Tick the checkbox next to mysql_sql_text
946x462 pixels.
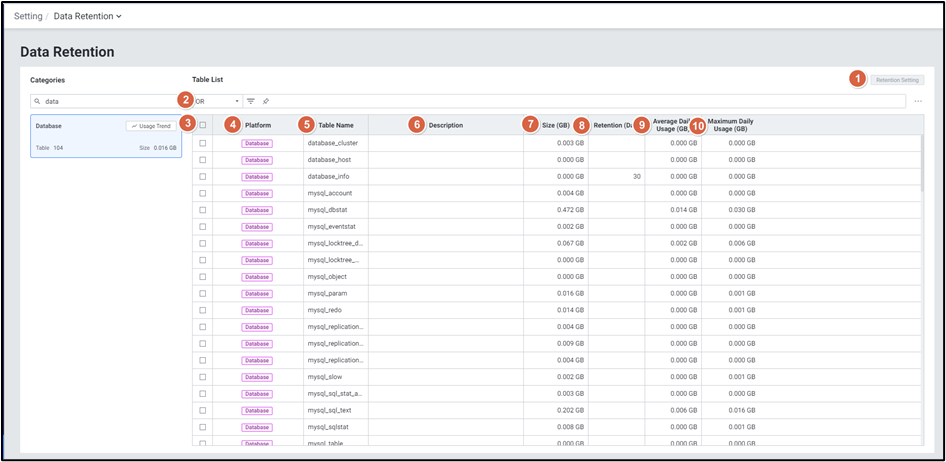point(203,410)
